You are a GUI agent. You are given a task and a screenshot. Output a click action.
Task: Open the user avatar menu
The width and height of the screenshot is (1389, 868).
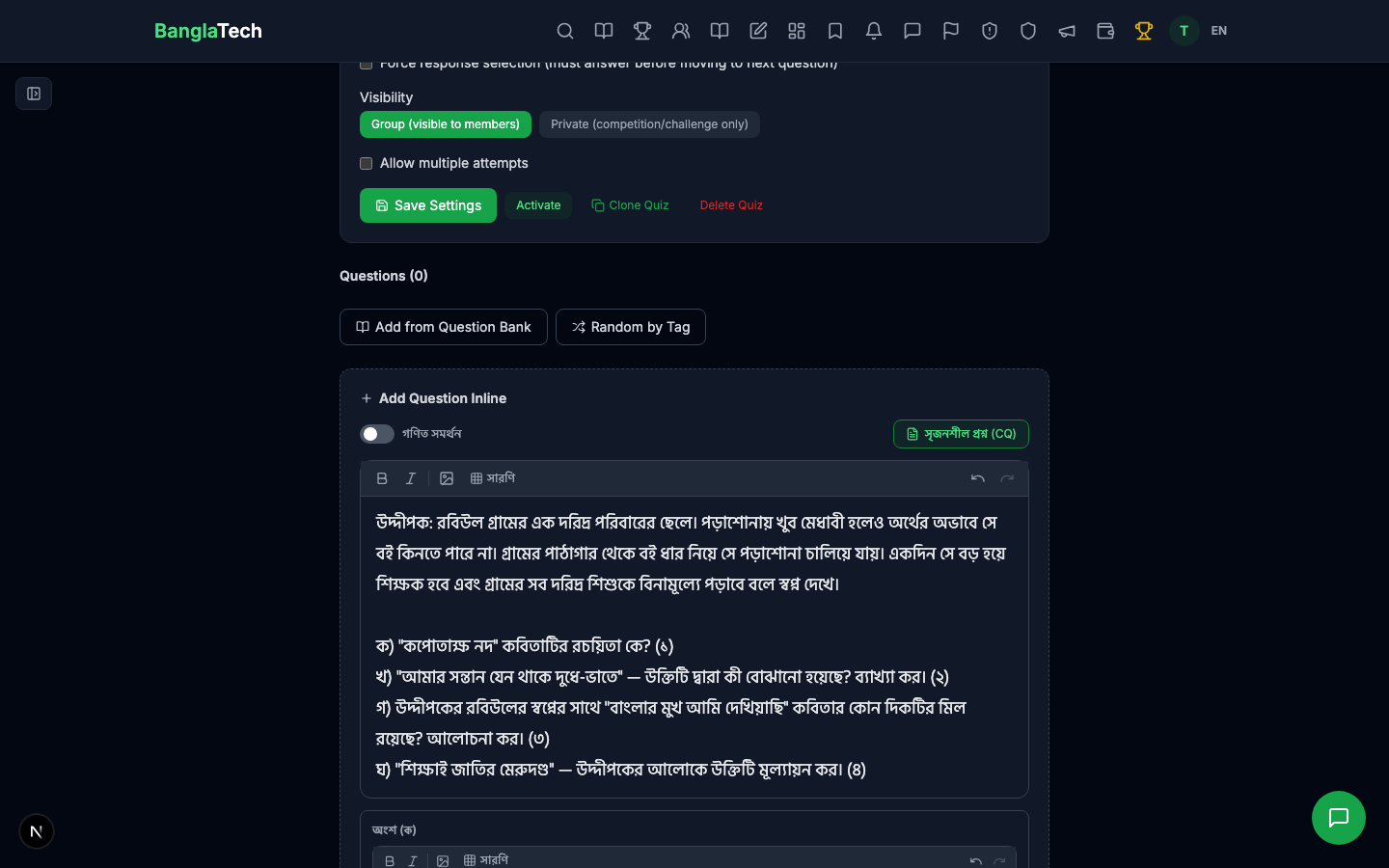tap(1184, 31)
